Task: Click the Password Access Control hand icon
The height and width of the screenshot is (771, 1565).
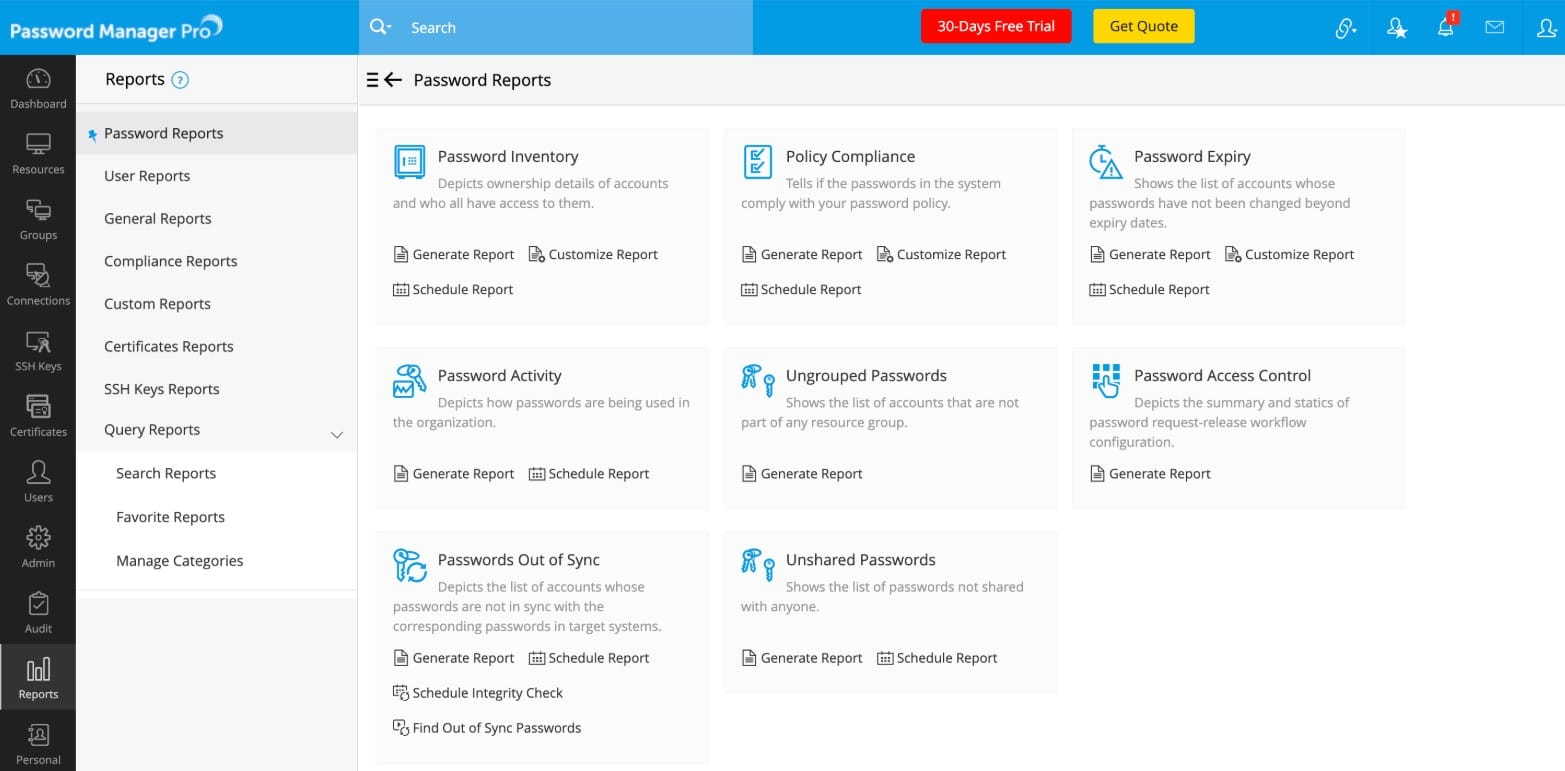Action: click(1106, 381)
